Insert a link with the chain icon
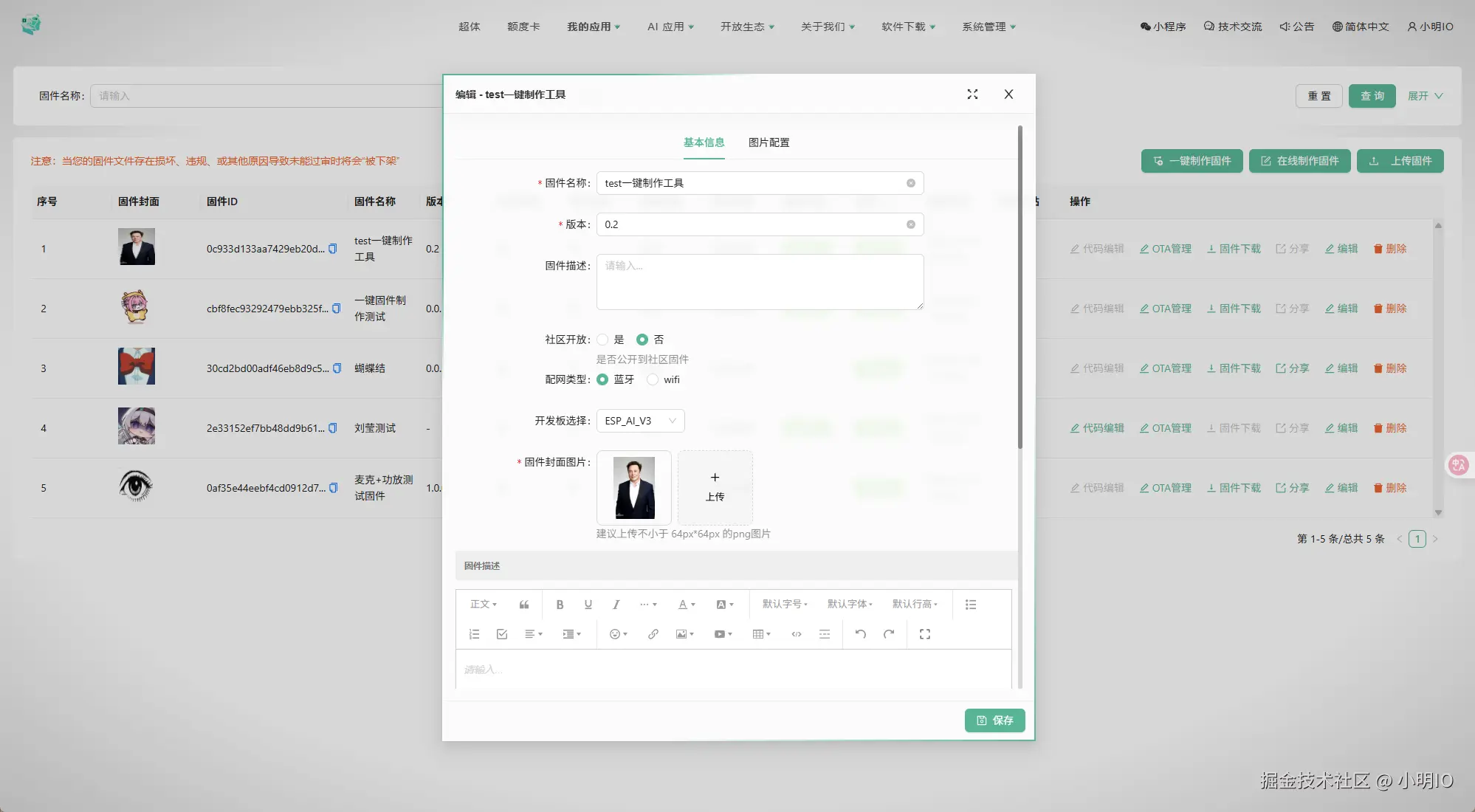The height and width of the screenshot is (812, 1475). pos(653,634)
